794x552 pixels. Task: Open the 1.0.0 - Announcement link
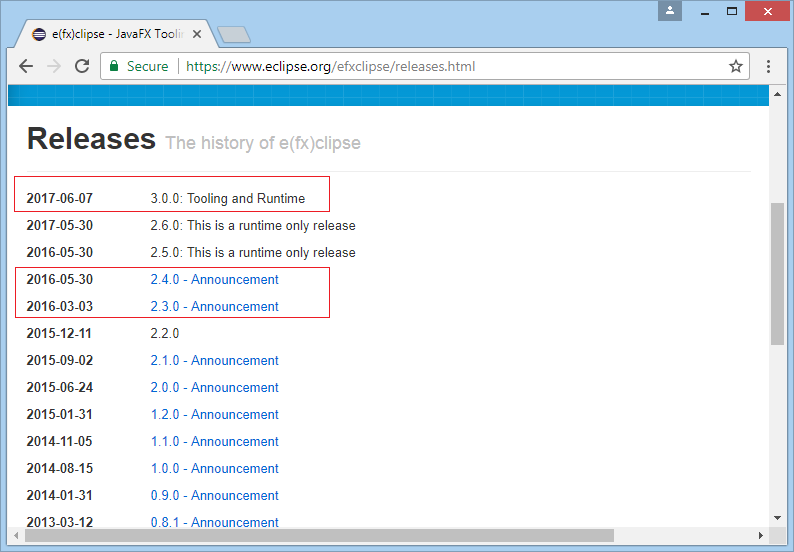point(215,468)
